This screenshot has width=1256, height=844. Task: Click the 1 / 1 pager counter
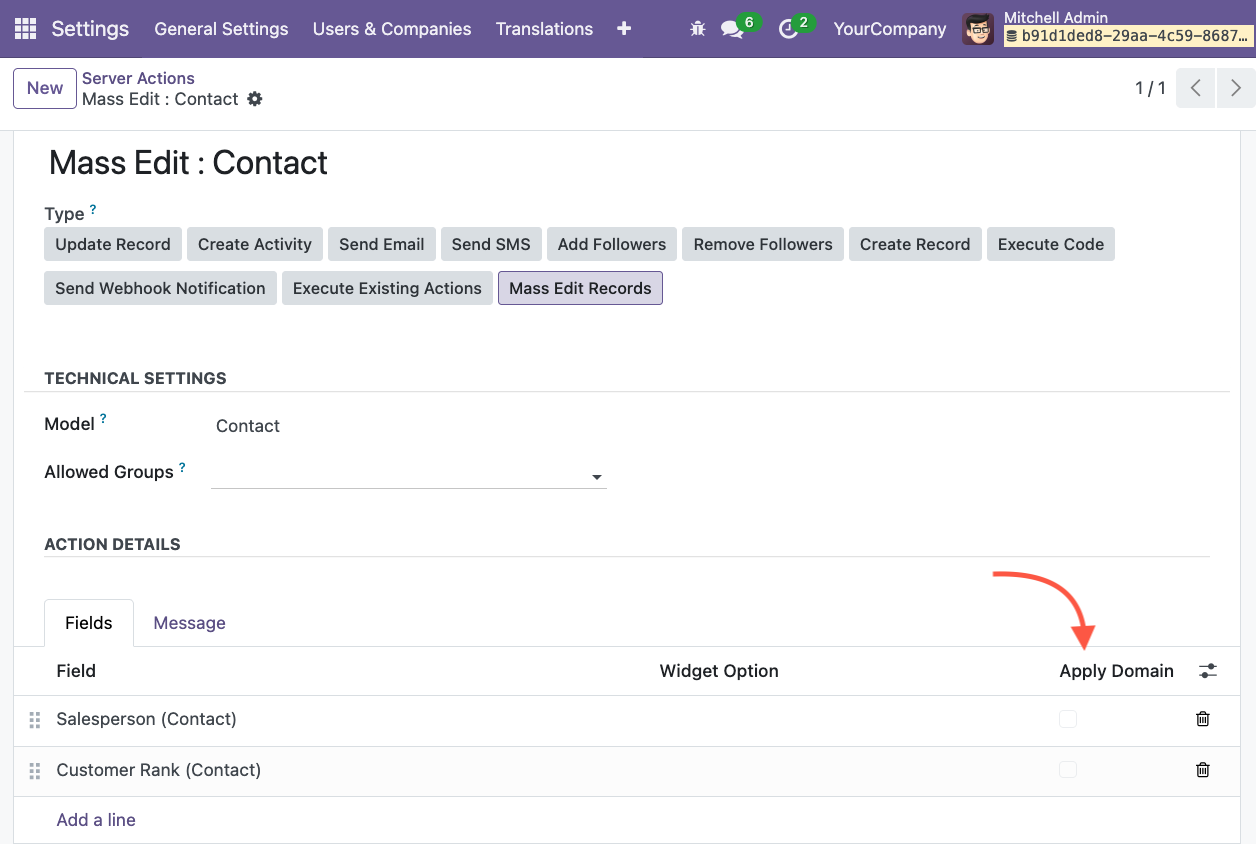[1150, 88]
